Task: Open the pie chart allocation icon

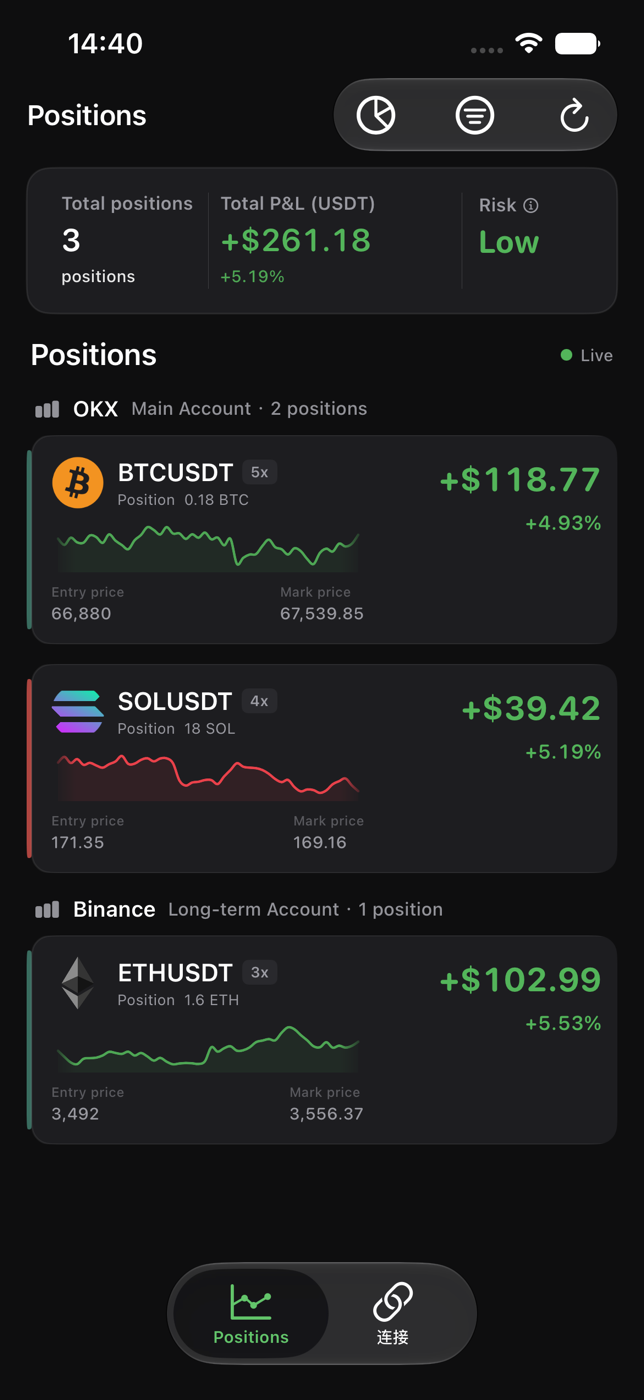Action: 376,115
